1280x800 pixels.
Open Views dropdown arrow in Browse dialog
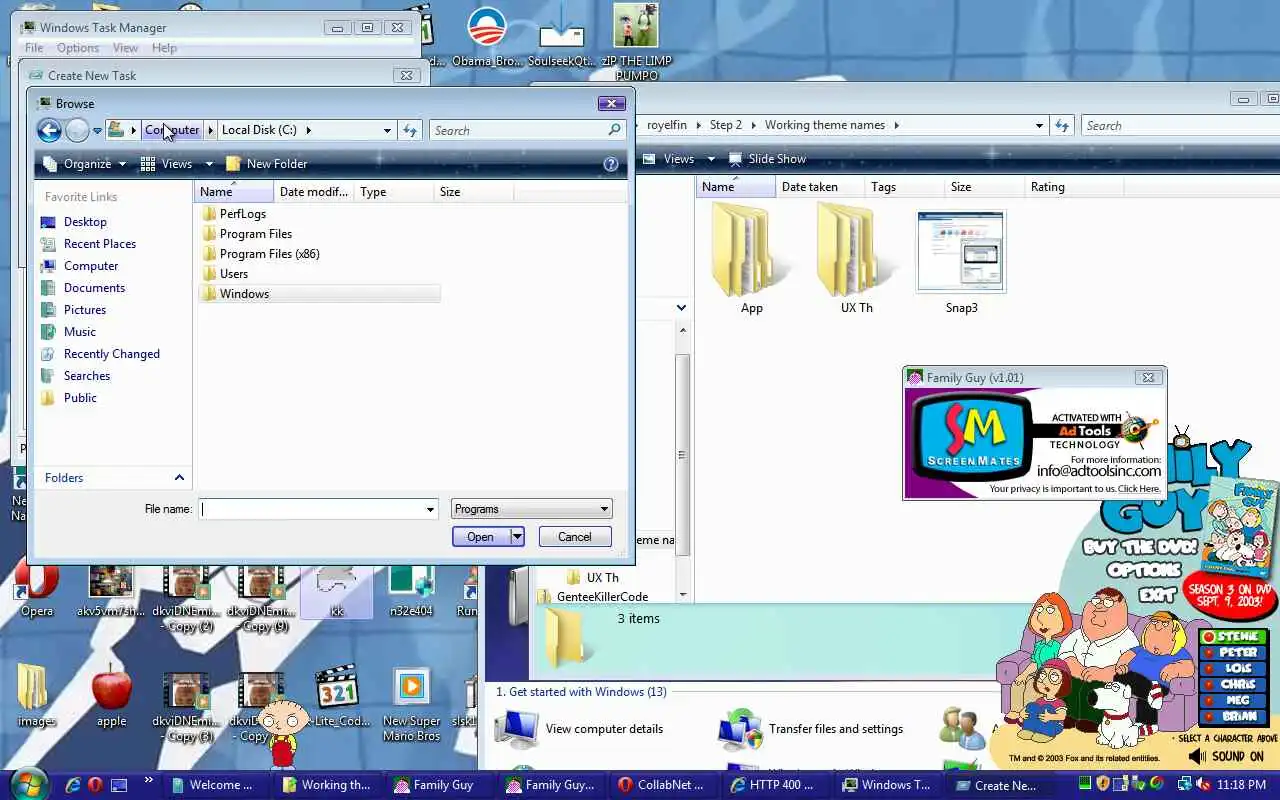point(209,164)
